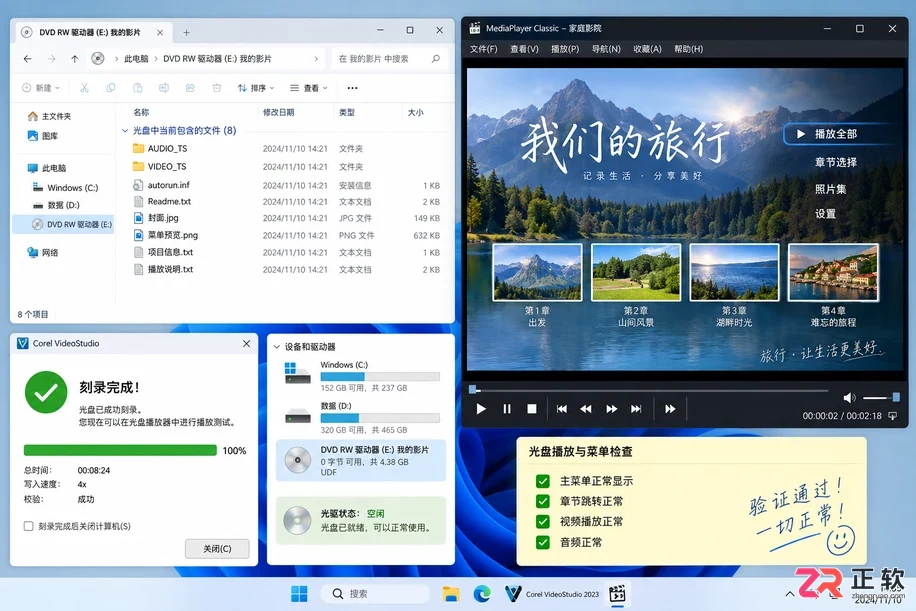
Task: Open the 文件(F) menu in MediaPlayer
Action: pyautogui.click(x=484, y=49)
